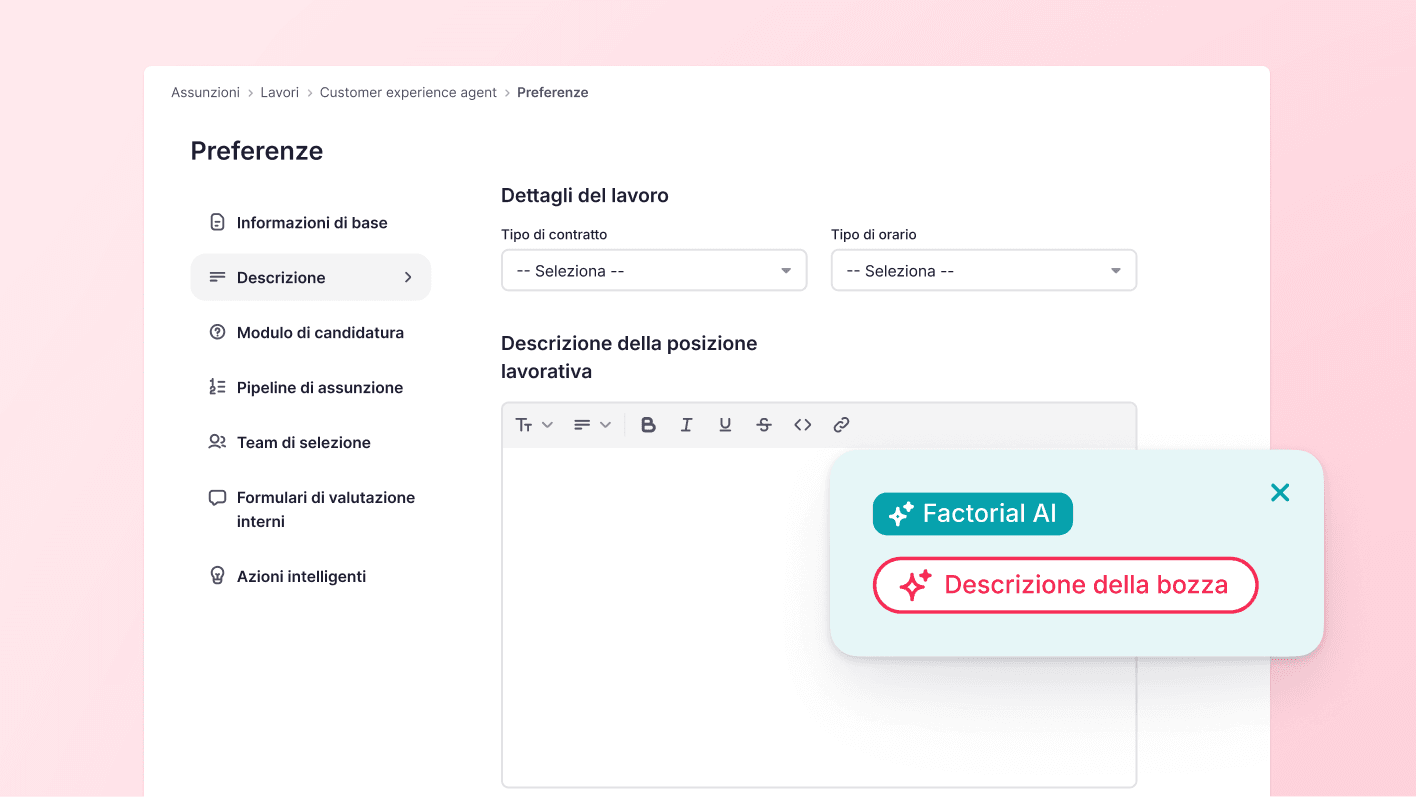This screenshot has width=1416, height=797.
Task: Open the text size dropdown in the editor
Action: coord(533,424)
